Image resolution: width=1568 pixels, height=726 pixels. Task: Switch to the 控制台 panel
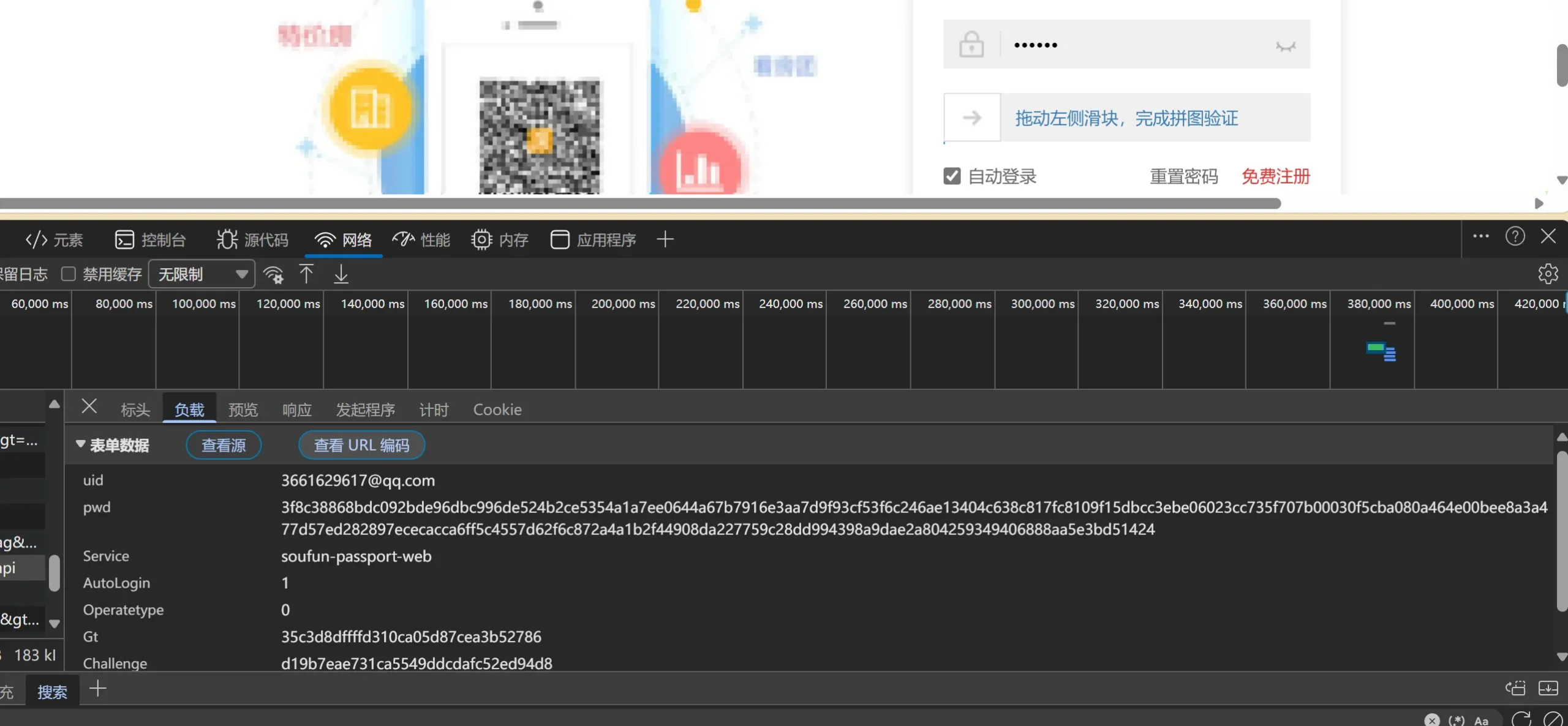pyautogui.click(x=150, y=239)
